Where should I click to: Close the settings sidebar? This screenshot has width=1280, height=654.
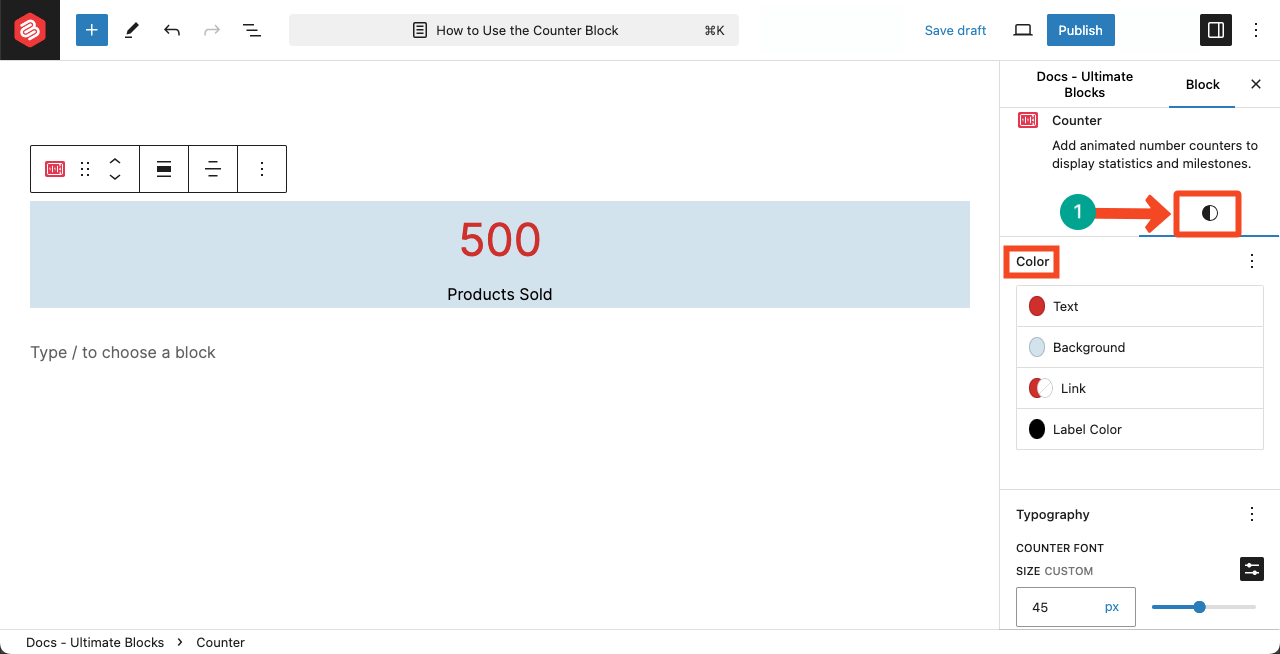[1256, 84]
